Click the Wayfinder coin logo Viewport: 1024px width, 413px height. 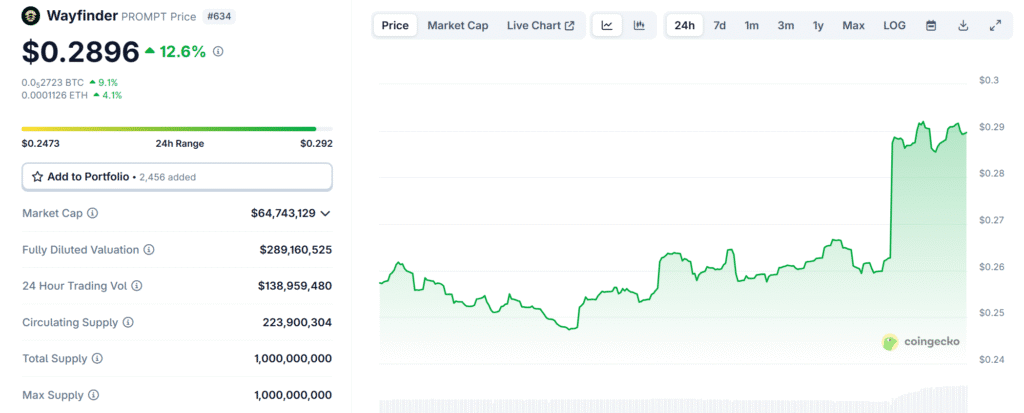30,16
